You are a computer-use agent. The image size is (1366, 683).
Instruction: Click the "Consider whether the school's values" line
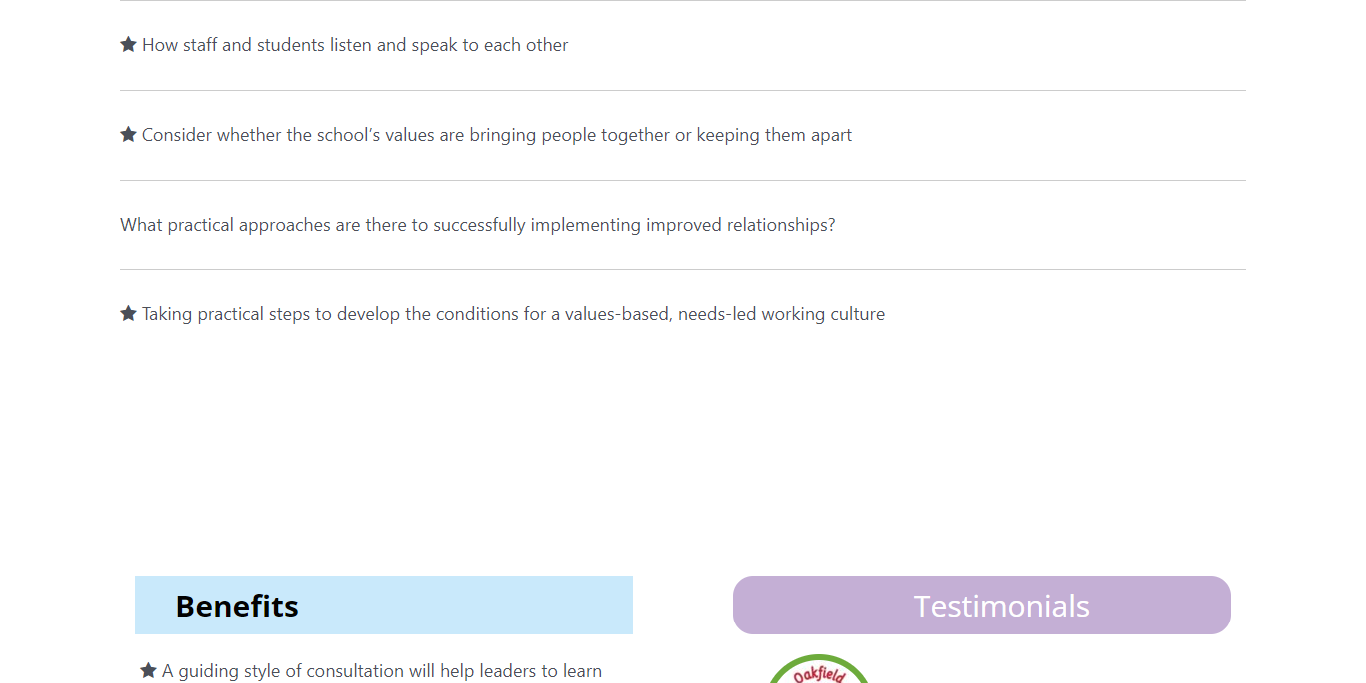point(496,135)
